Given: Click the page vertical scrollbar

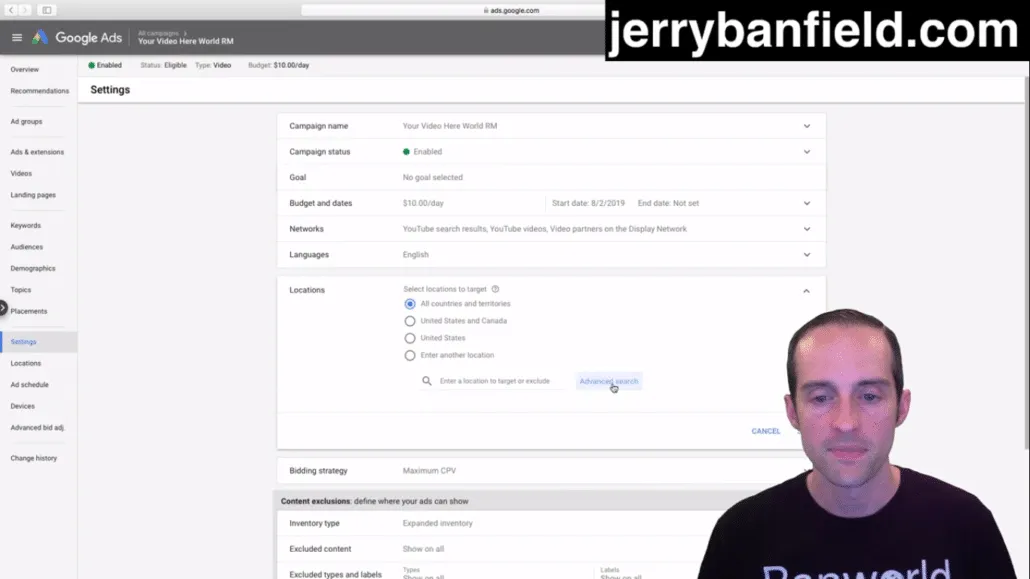Looking at the screenshot, I should (1026, 263).
